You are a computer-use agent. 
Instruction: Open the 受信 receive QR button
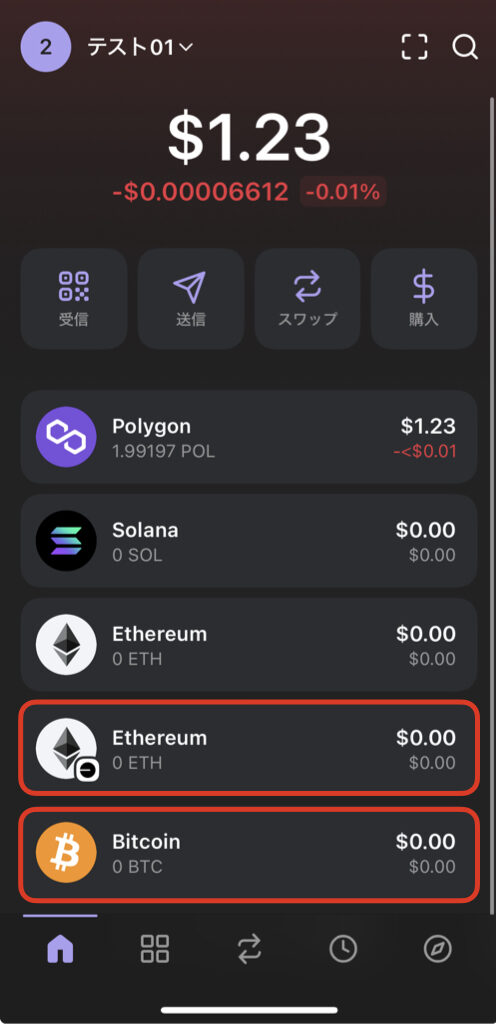pyautogui.click(x=74, y=298)
